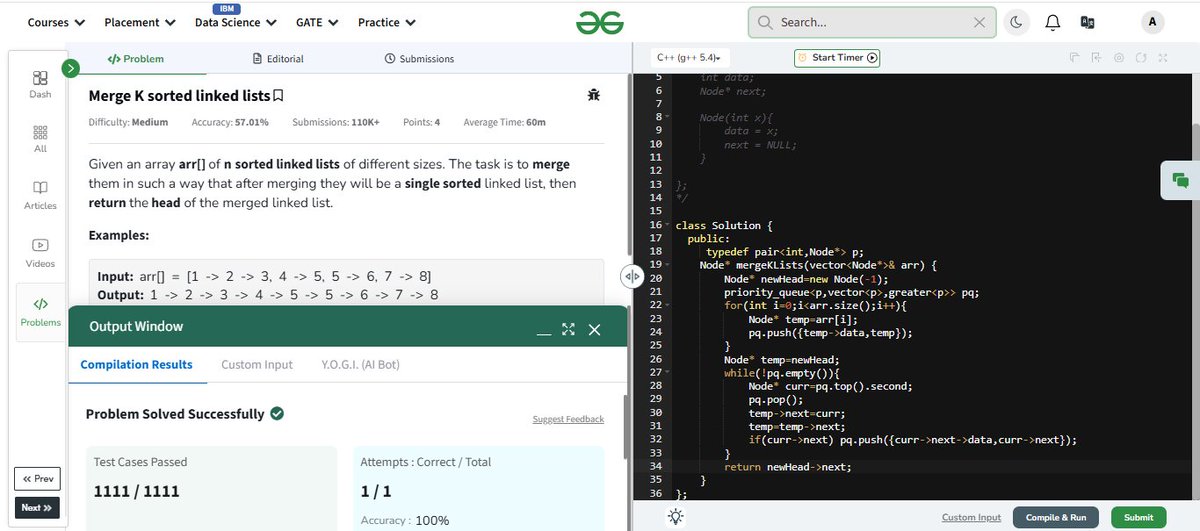Clear the search box with X
Screen dimensions: 1200x531
point(979,22)
